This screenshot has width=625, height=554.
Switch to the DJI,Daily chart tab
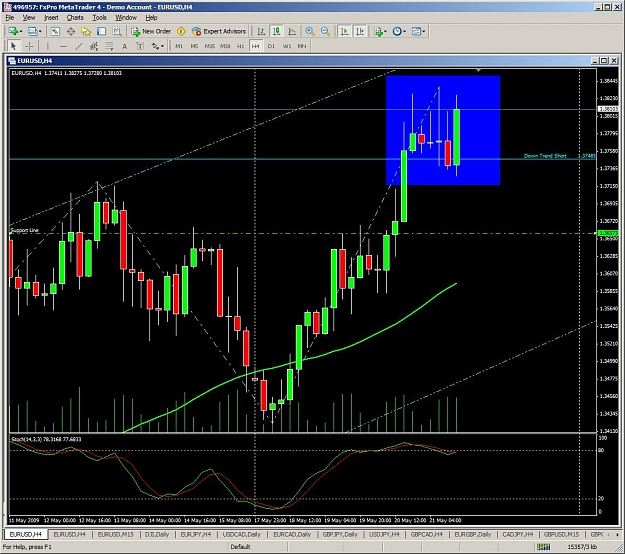coord(157,534)
